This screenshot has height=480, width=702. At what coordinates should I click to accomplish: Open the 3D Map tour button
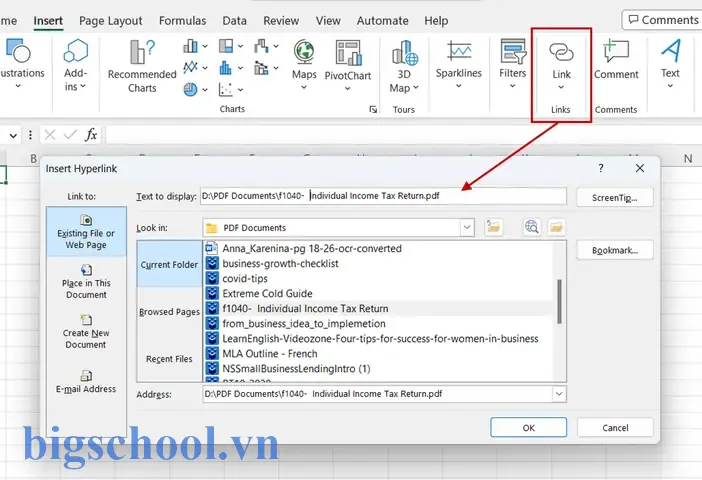coord(404,66)
